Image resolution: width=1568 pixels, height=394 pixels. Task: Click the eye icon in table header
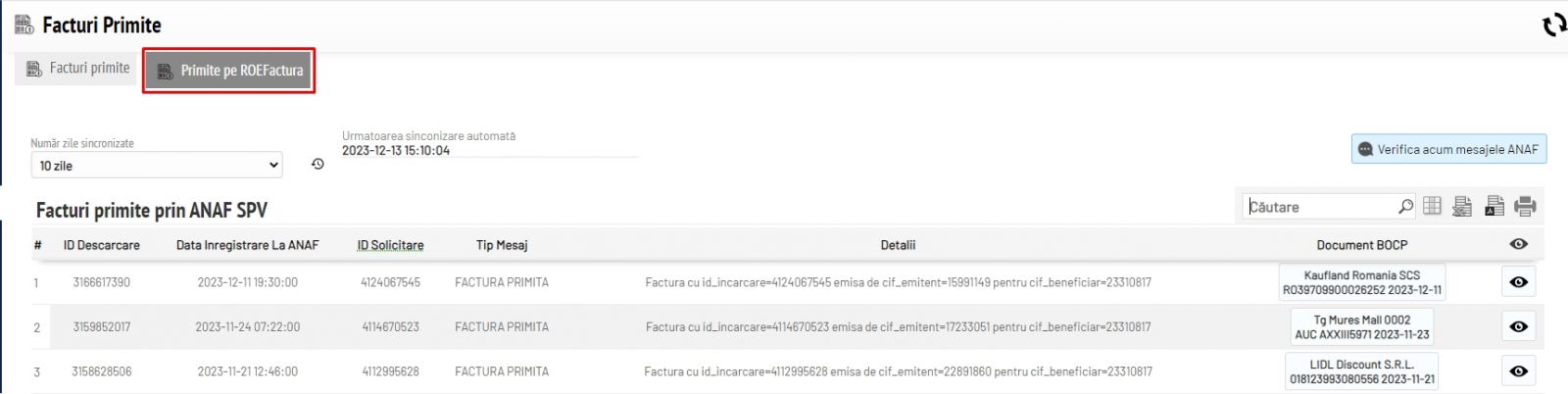coord(1518,244)
